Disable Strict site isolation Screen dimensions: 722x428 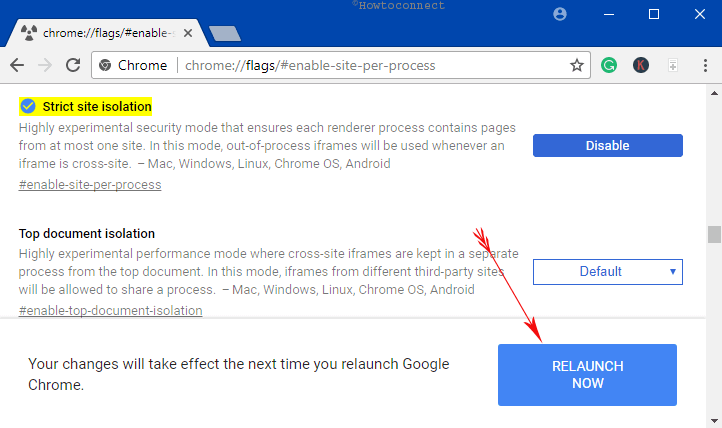pyautogui.click(x=607, y=145)
